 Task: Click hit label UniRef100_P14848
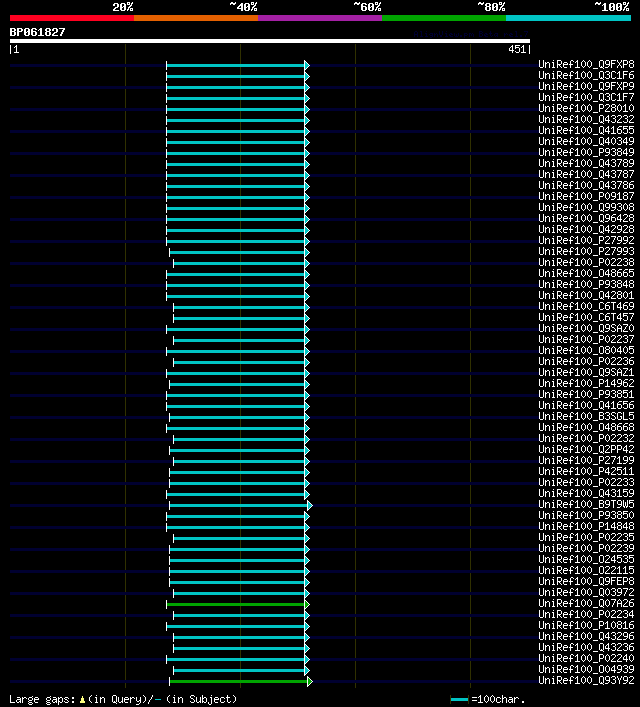coord(586,526)
